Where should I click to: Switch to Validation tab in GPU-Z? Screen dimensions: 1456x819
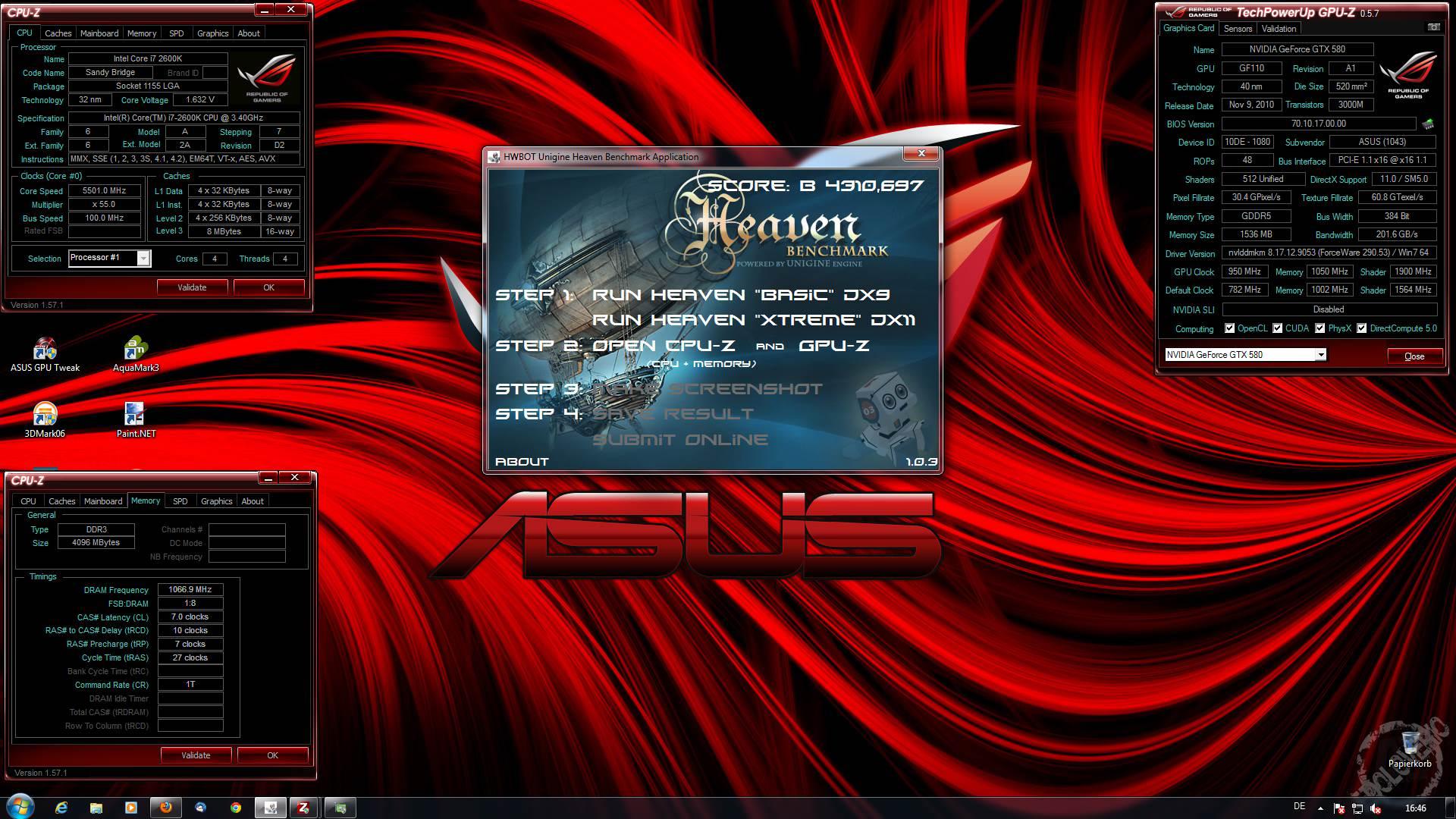1279,29
